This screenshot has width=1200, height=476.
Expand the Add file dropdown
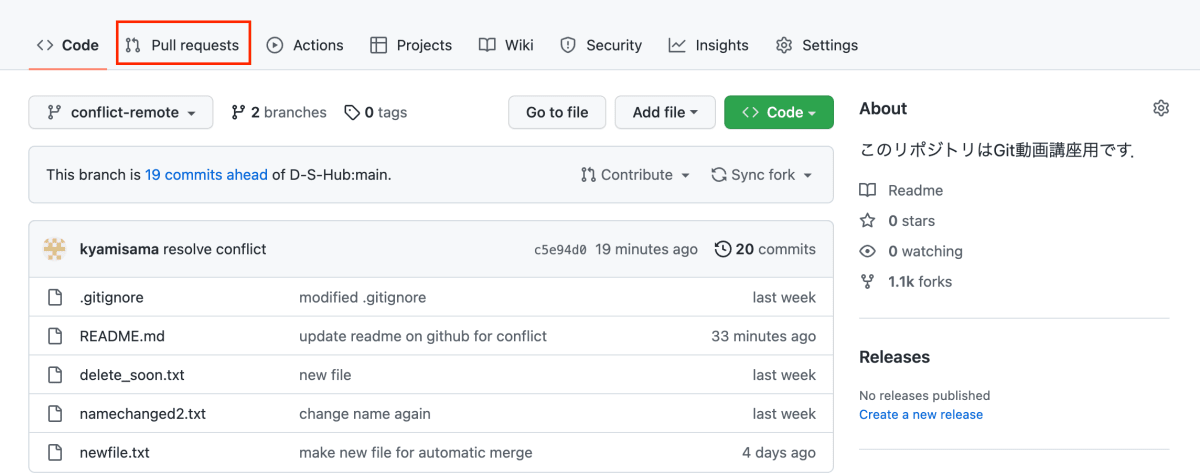pyautogui.click(x=664, y=113)
